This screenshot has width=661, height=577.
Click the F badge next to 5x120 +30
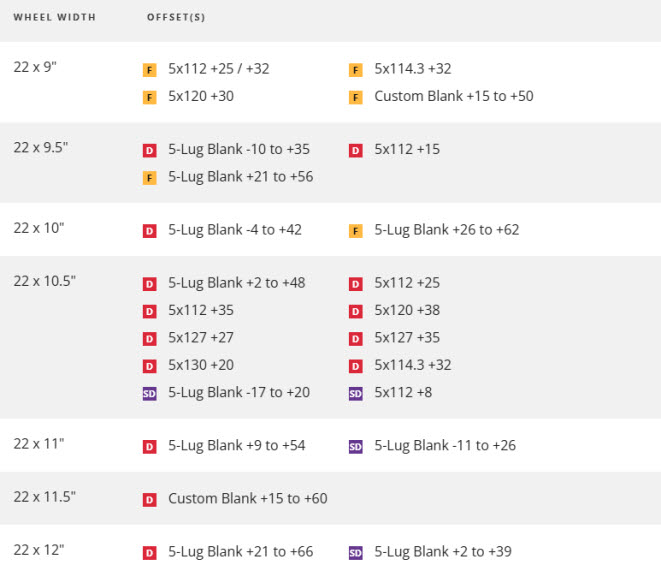tap(150, 97)
